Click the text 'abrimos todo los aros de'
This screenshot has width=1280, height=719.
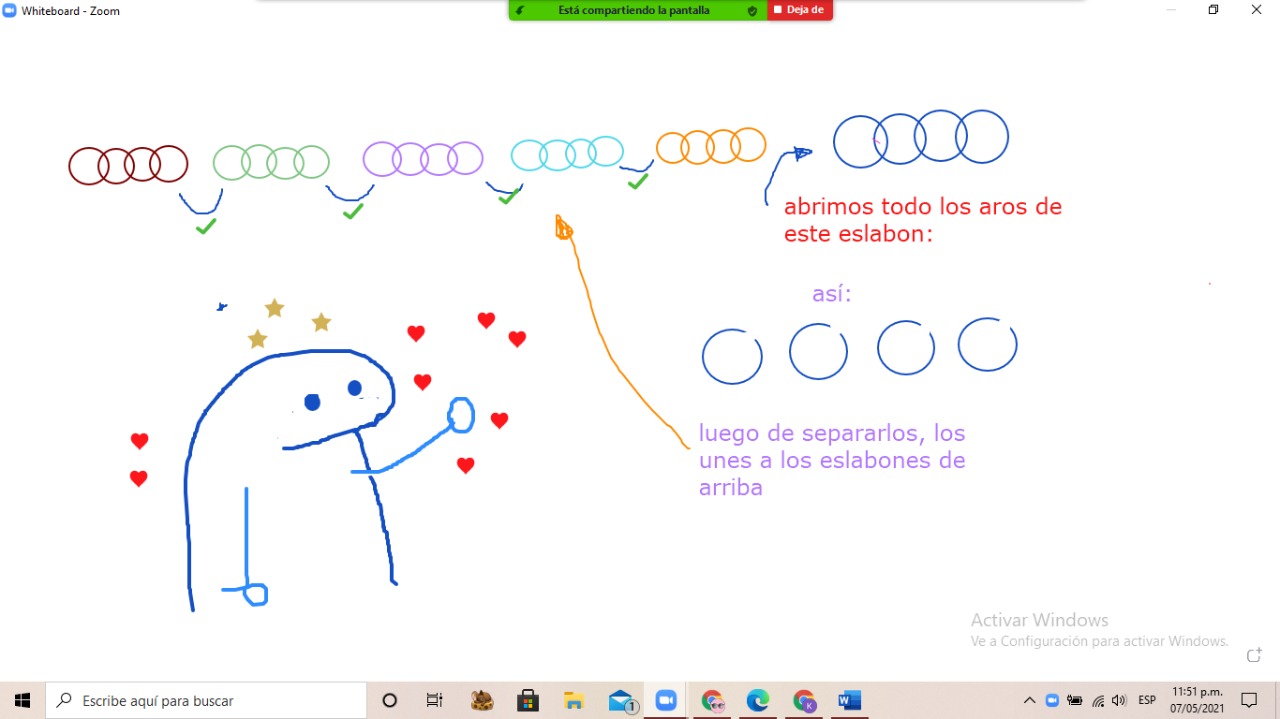(x=922, y=207)
